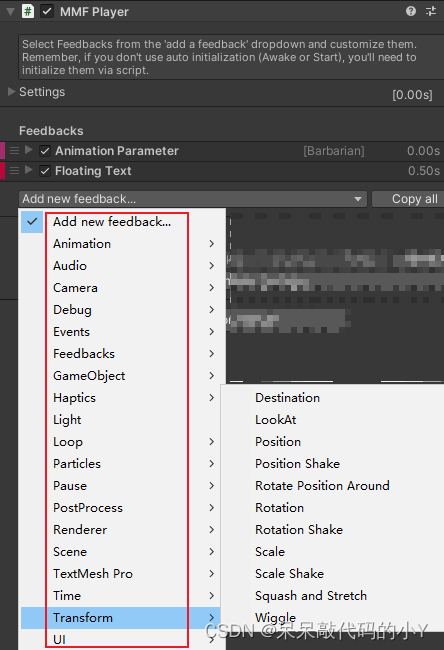The height and width of the screenshot is (650, 444).
Task: Open MMF Player help icon
Action: point(410,11)
